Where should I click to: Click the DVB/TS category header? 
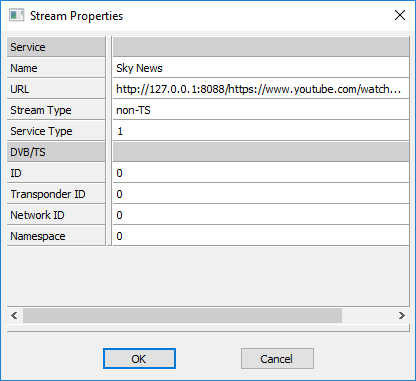[x=56, y=152]
